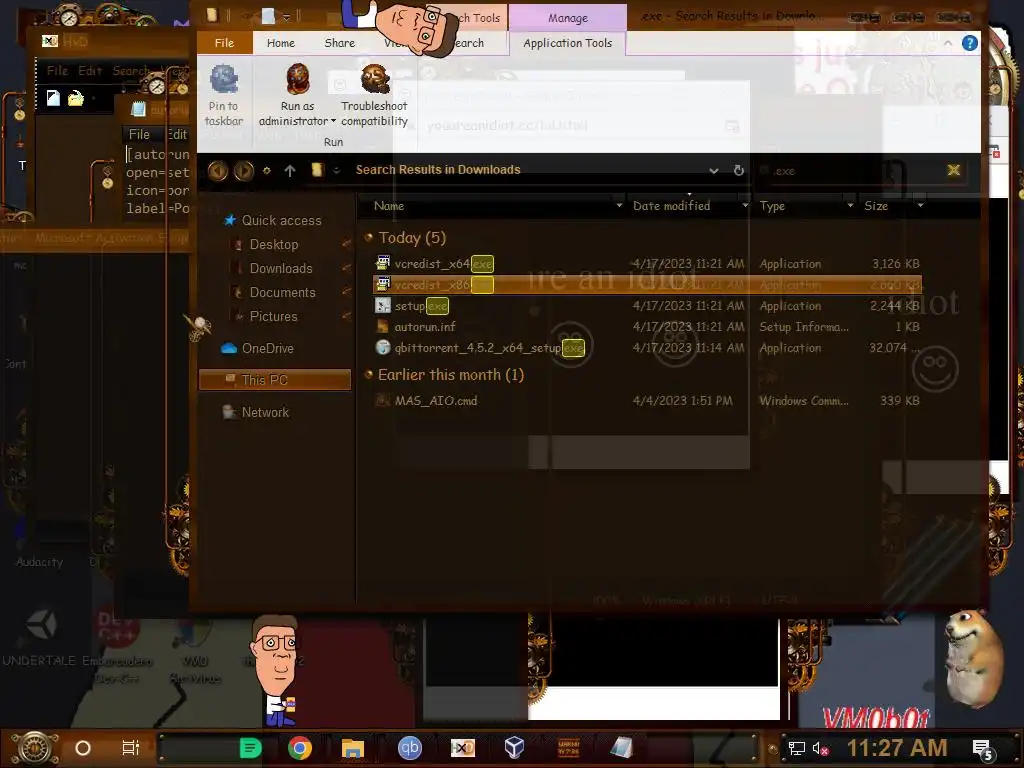Open qBittorrent from the taskbar
1024x768 pixels.
(x=410, y=748)
